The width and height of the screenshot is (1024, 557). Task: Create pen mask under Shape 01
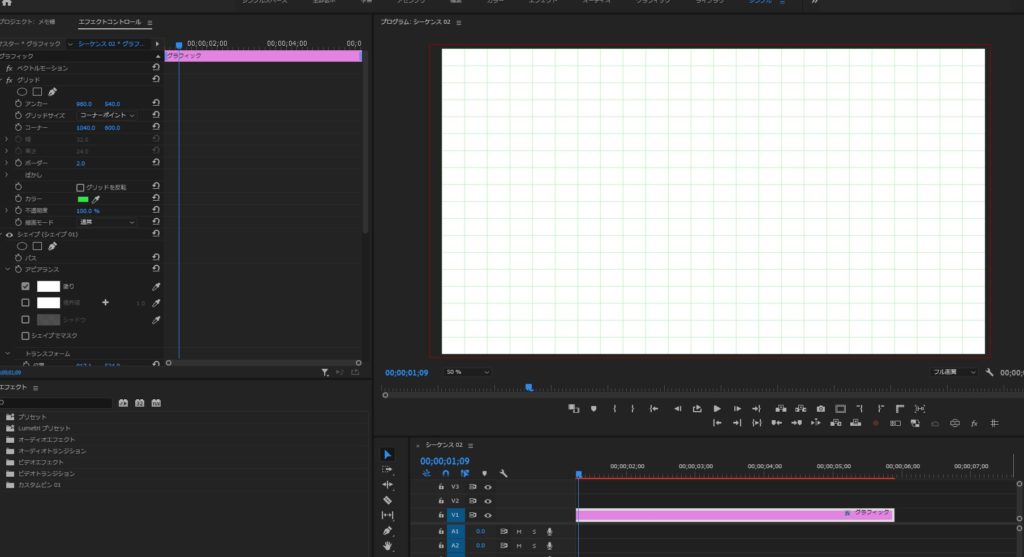coord(52,246)
